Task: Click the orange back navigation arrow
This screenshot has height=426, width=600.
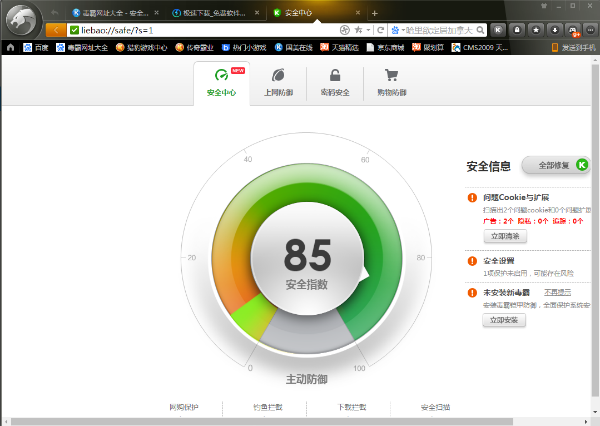Action: (53, 30)
